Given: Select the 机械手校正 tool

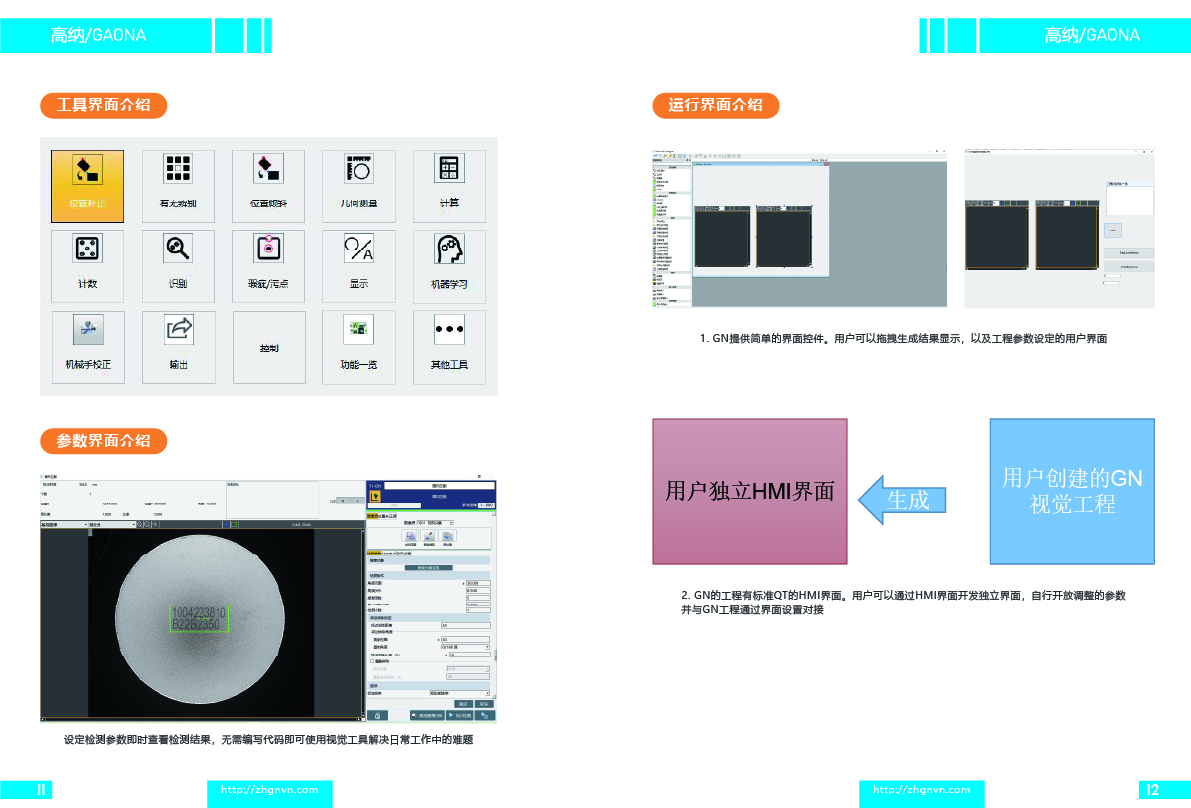Looking at the screenshot, I should 88,347.
